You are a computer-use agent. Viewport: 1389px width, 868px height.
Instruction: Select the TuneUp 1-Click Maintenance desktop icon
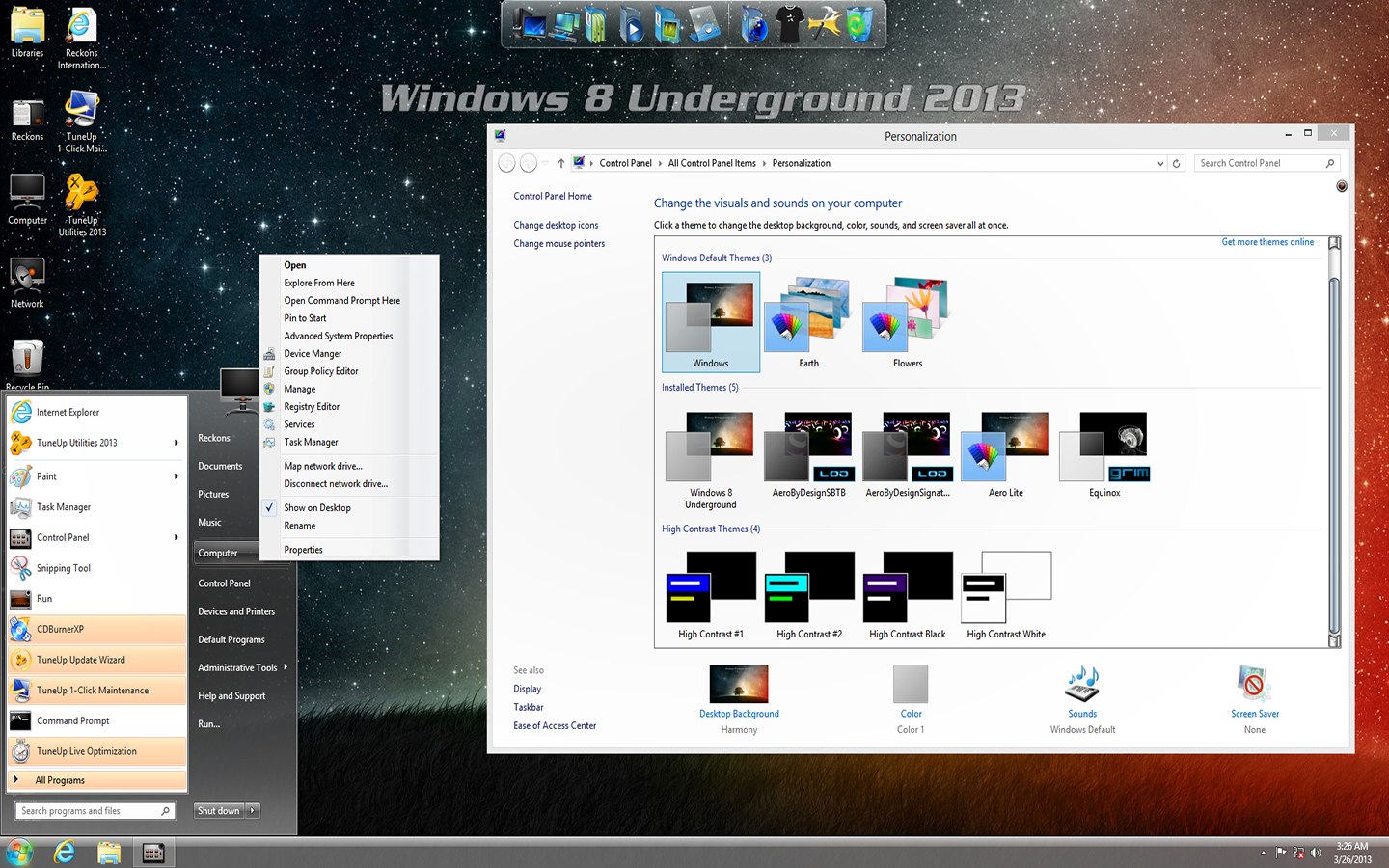pos(82,122)
